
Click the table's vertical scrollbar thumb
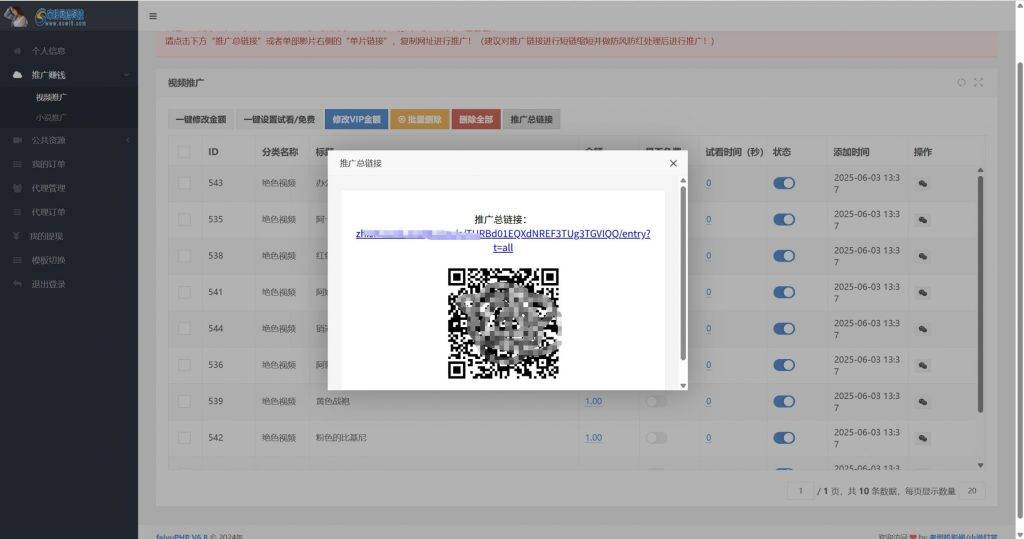pos(980,294)
